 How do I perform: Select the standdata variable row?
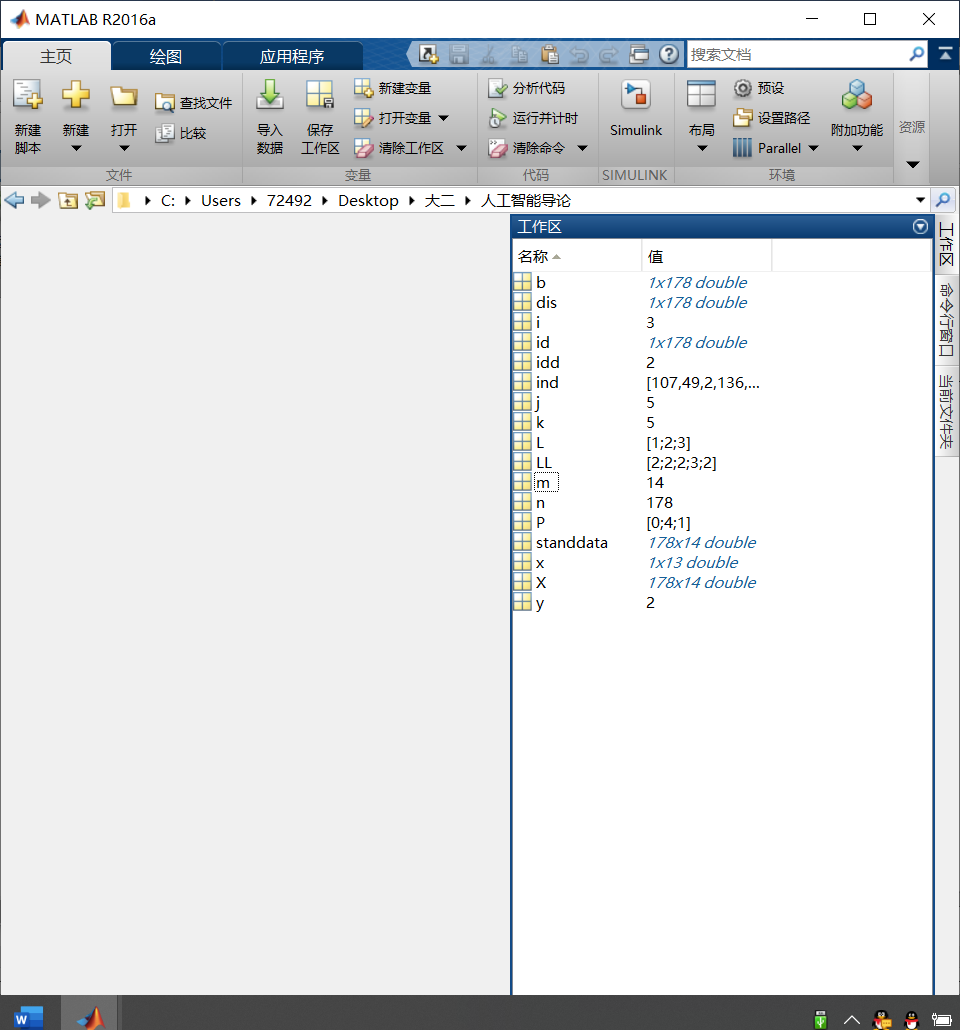[x=721, y=543]
